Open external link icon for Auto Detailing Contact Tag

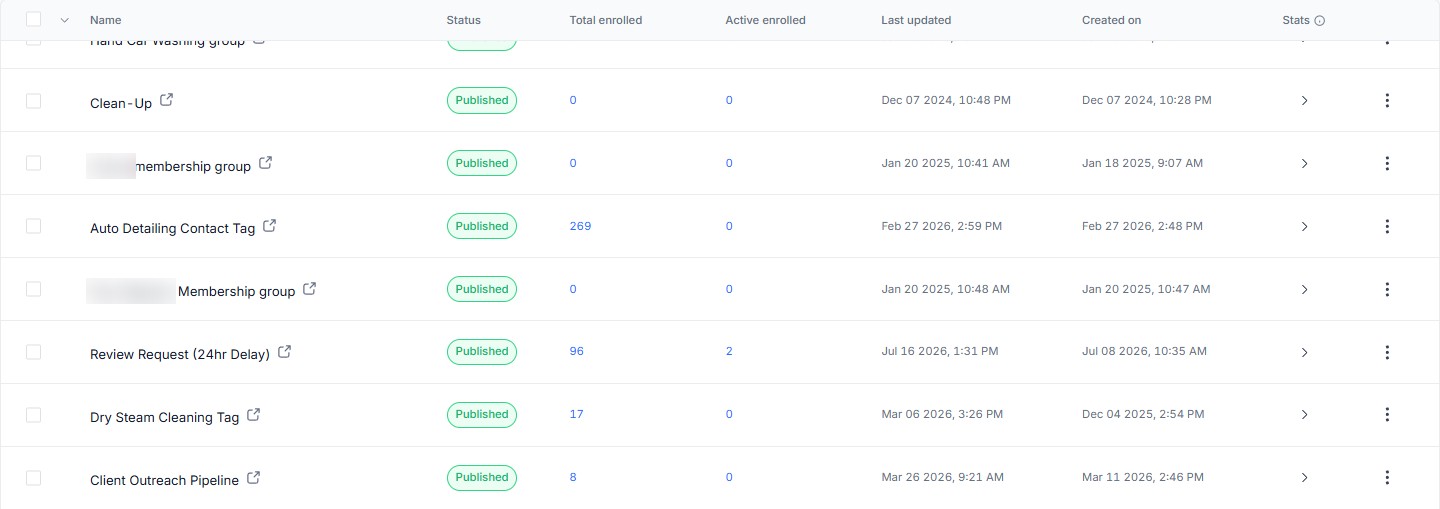270,226
